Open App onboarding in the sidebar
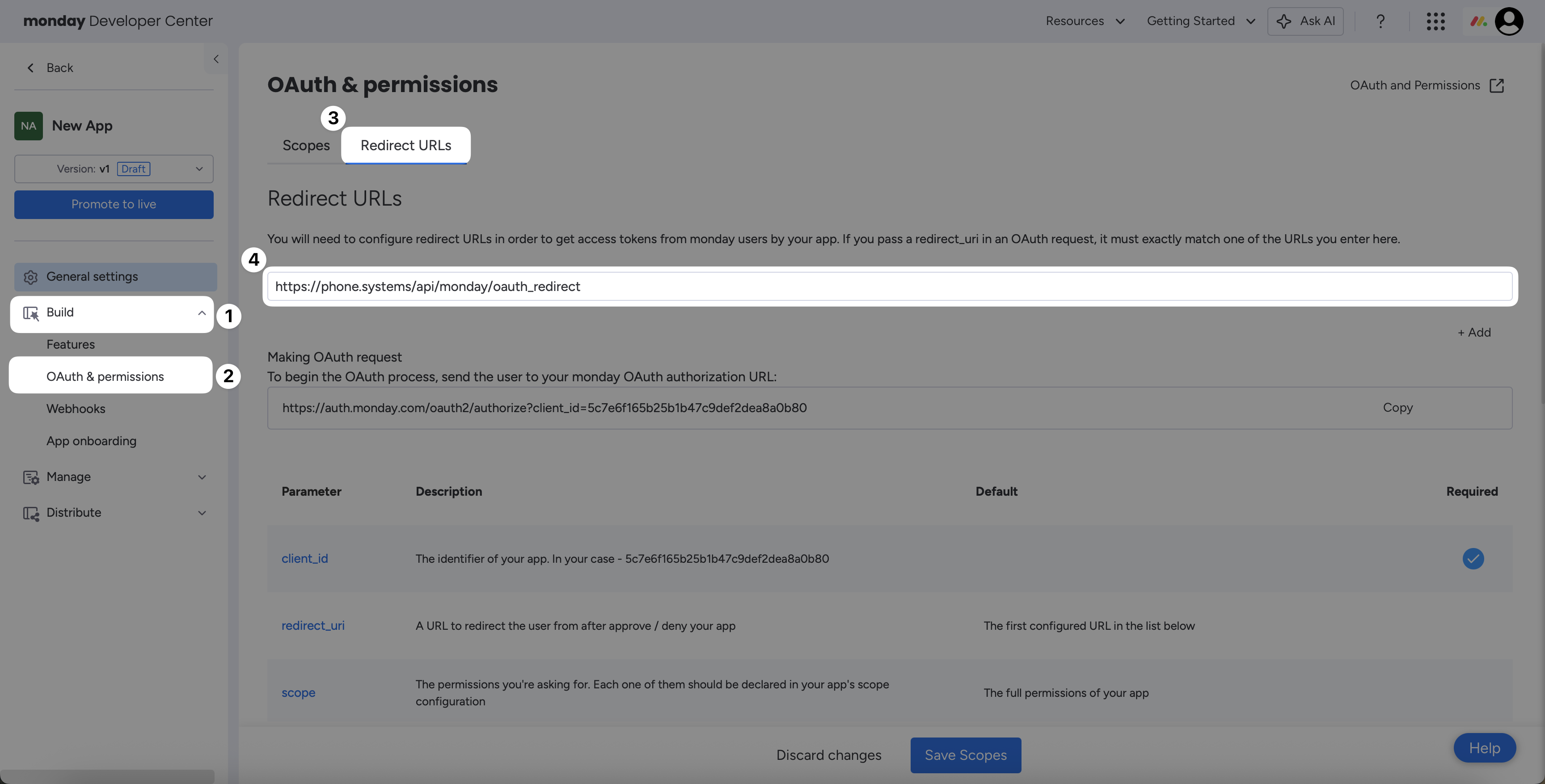 pyautogui.click(x=92, y=442)
